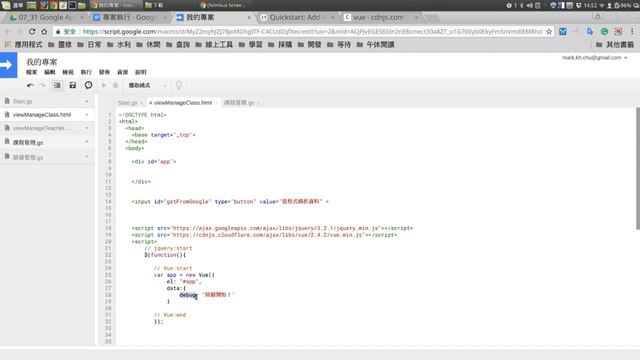640x360 pixels.
Task: Open dropdown arrow for viewManageClass.html file
Action: [x=87, y=115]
